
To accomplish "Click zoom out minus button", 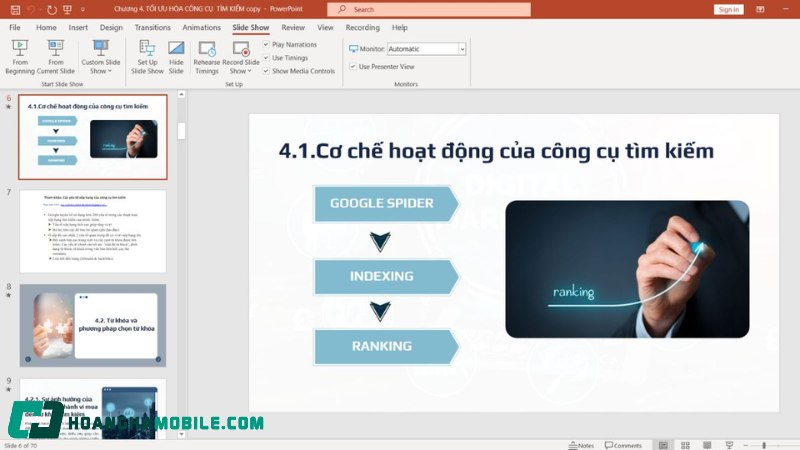I will pyautogui.click(x=745, y=445).
